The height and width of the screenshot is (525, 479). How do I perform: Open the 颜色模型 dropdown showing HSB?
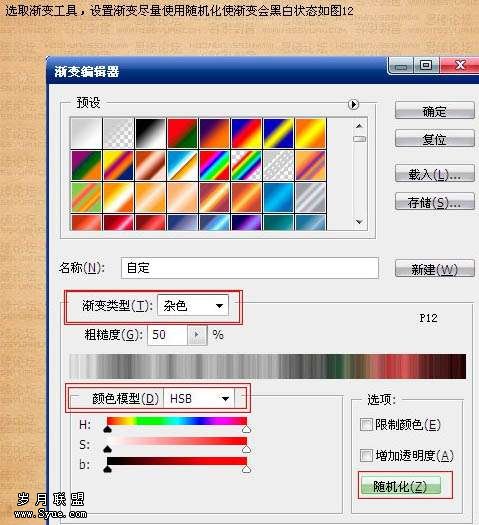[x=199, y=398]
